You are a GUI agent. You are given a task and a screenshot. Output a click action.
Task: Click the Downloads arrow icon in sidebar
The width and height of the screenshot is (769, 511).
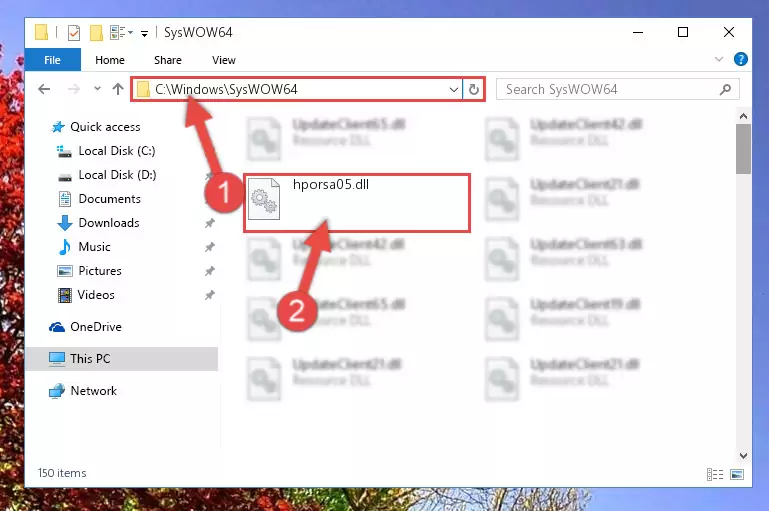click(x=65, y=223)
